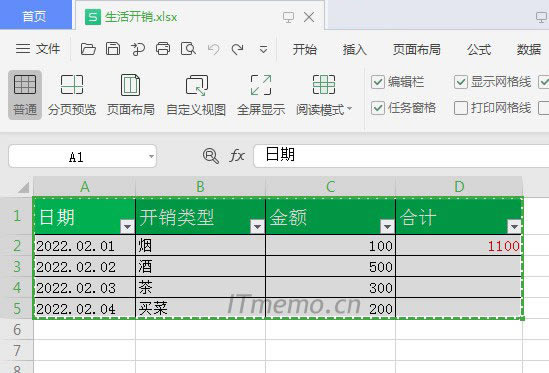Click the print icon in the toolbar
549x373 pixels.
pos(163,49)
